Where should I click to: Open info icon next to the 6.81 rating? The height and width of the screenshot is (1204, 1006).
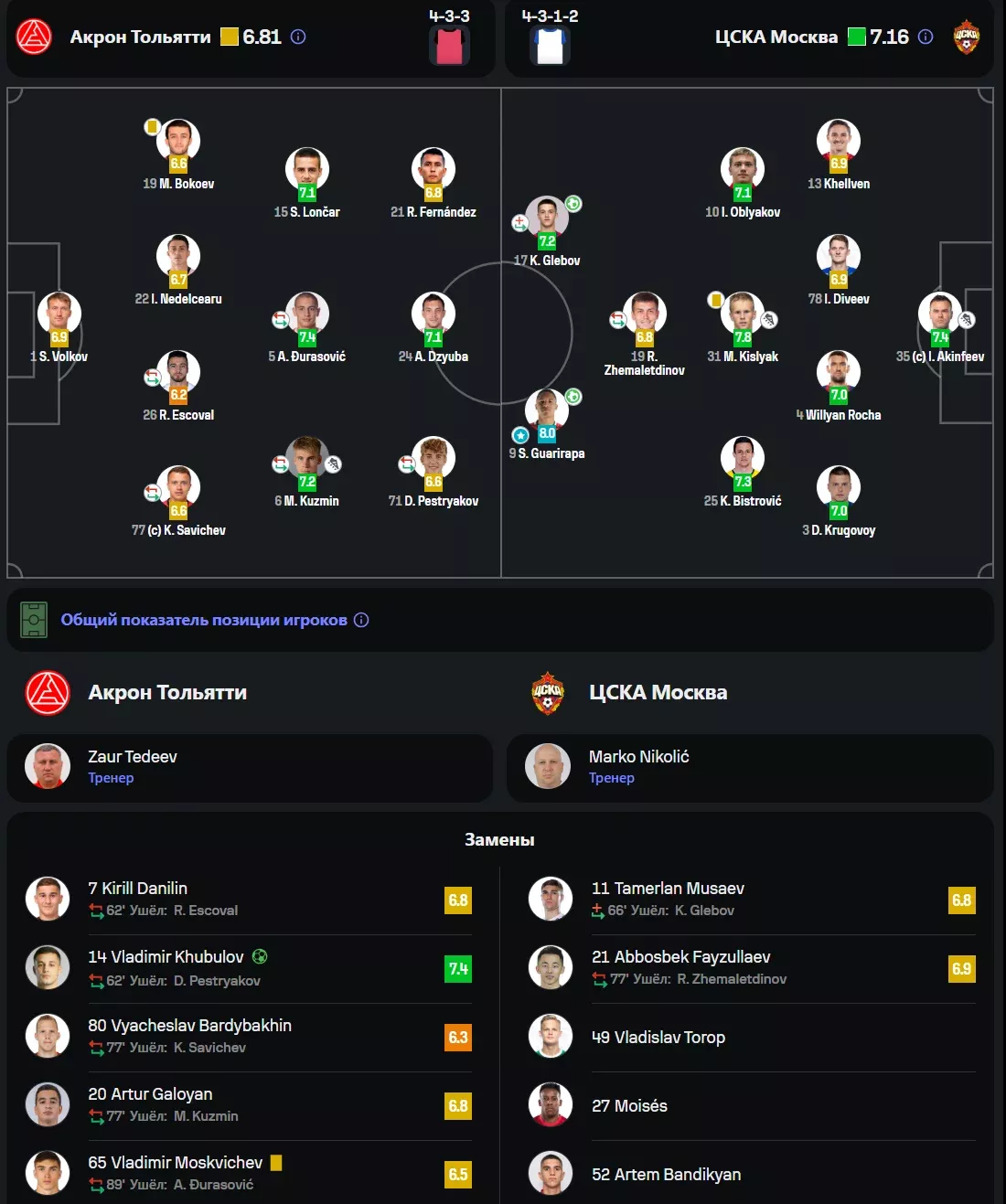point(298,37)
